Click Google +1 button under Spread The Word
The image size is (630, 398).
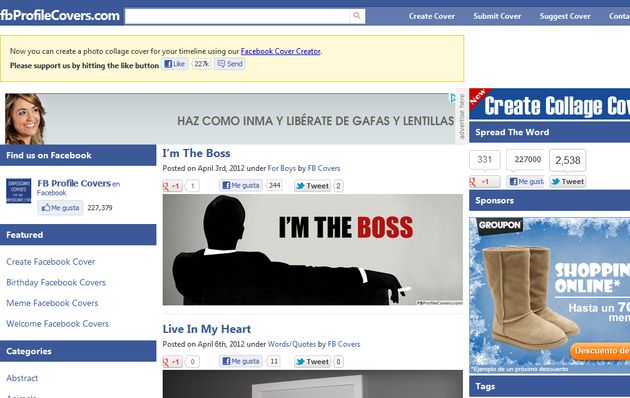[x=485, y=182]
